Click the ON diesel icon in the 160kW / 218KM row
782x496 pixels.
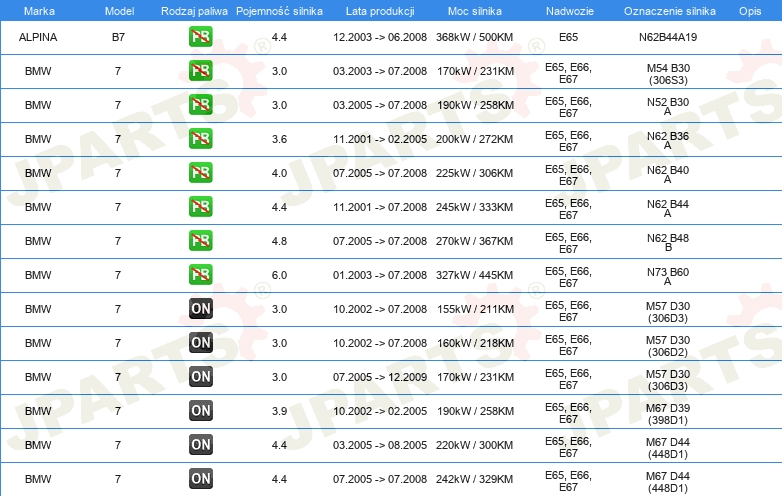(x=200, y=342)
